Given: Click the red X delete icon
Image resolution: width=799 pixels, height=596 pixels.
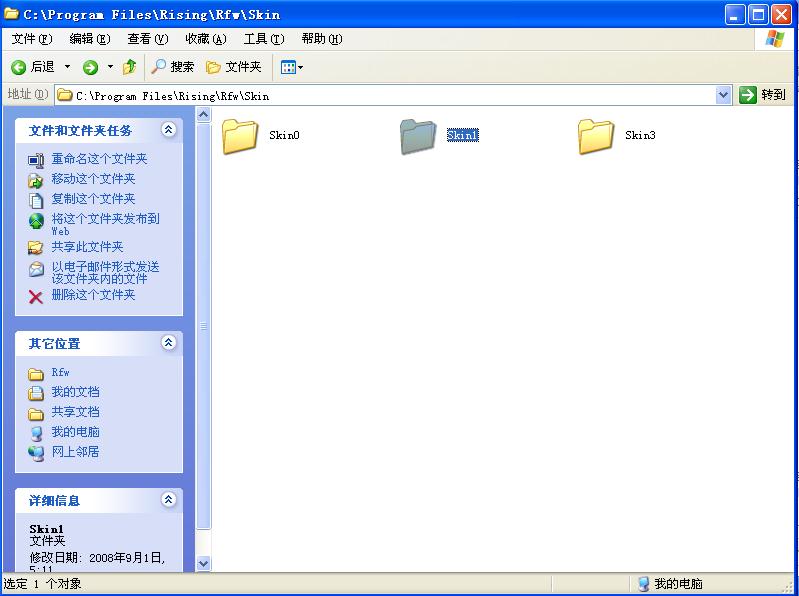Looking at the screenshot, I should (36, 296).
